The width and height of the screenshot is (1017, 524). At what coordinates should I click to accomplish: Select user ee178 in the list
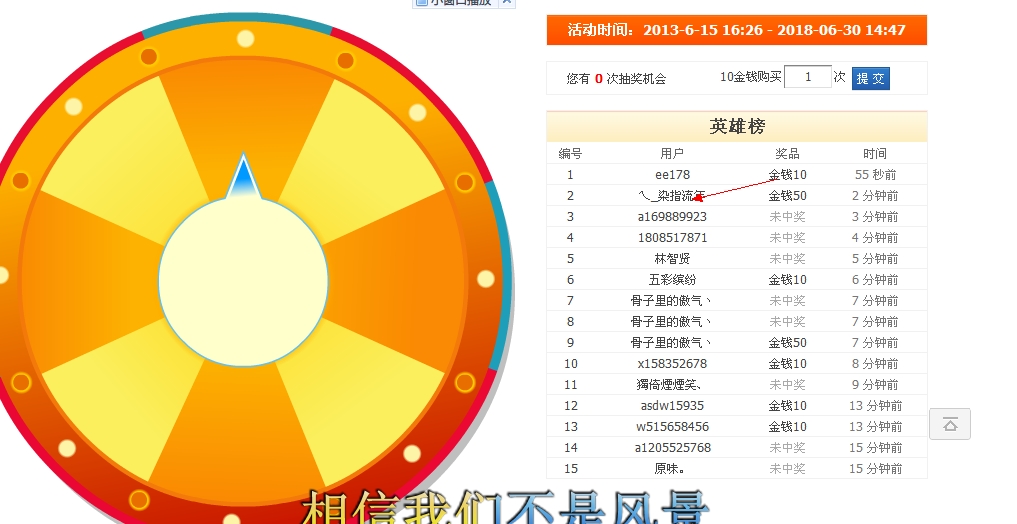672,174
